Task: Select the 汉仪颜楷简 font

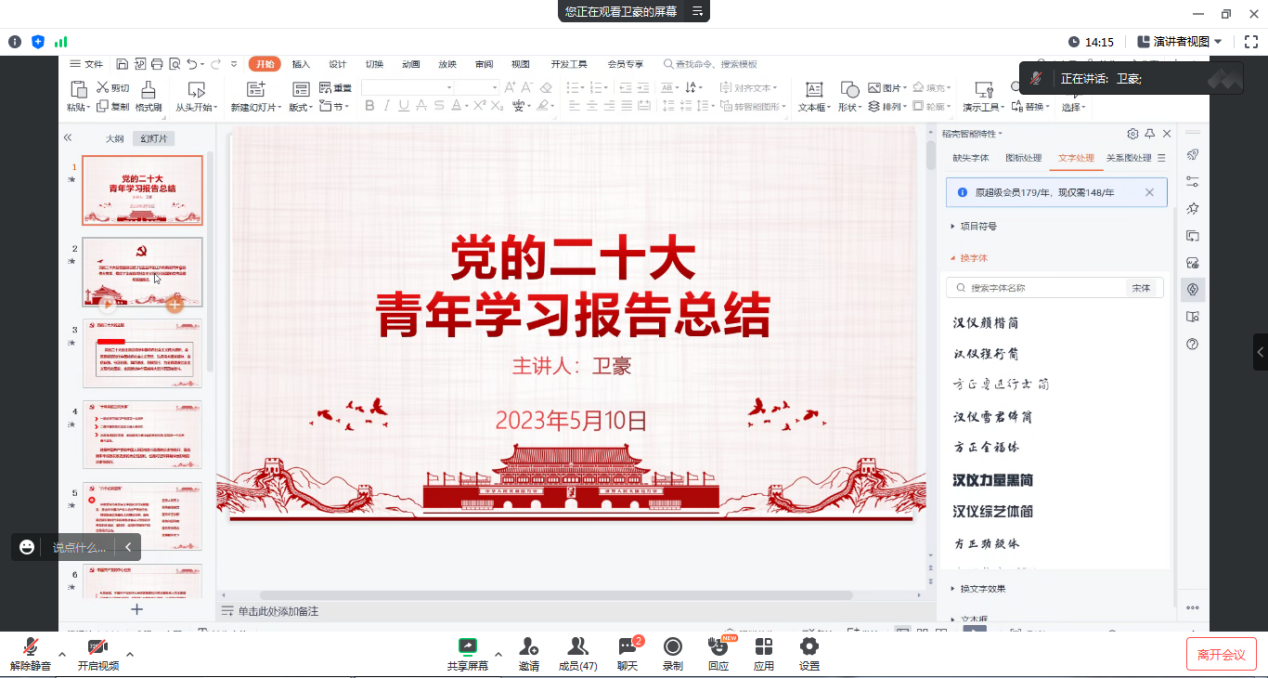Action: point(986,323)
